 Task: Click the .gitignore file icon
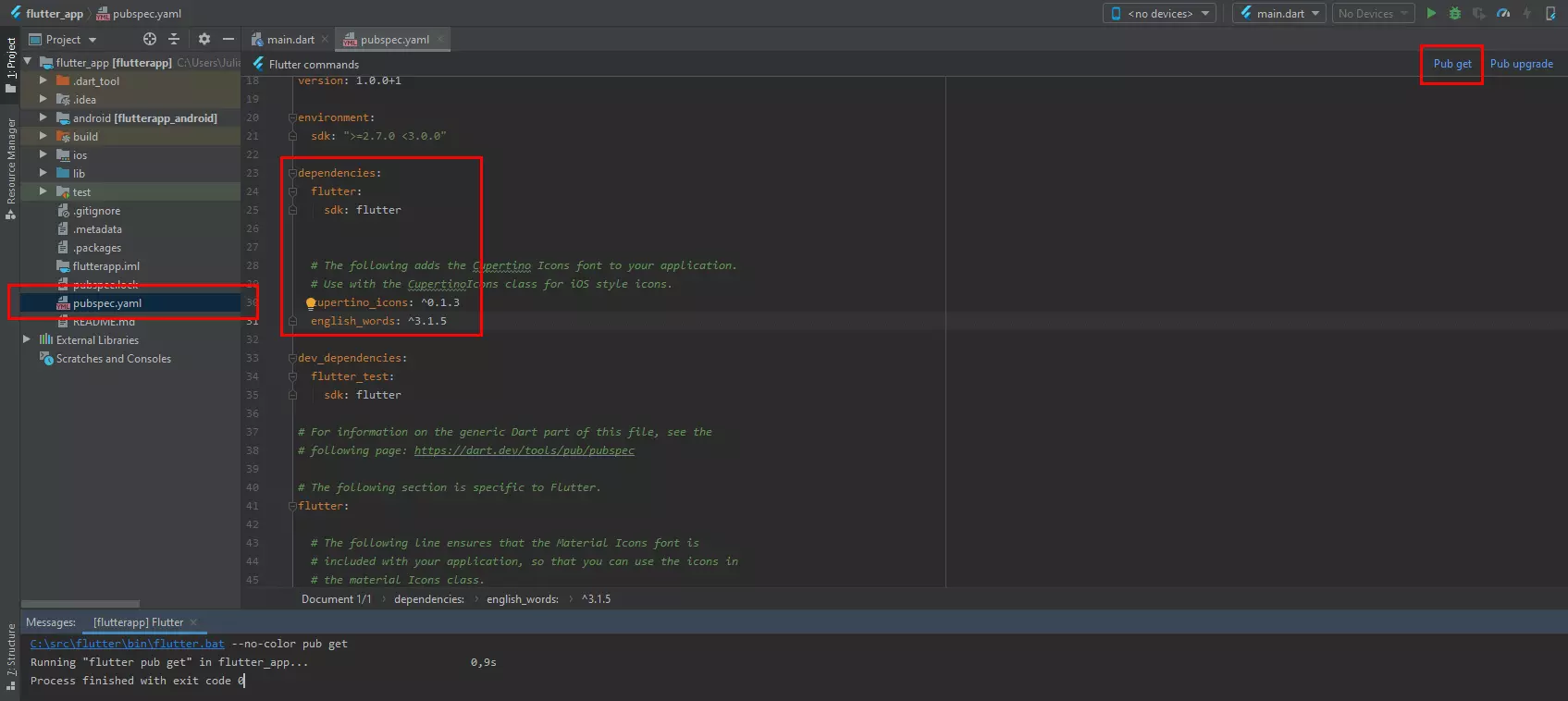click(x=63, y=211)
